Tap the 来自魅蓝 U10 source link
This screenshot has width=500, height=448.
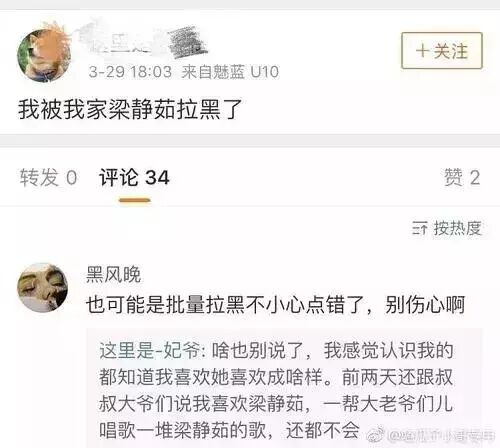click(x=230, y=72)
